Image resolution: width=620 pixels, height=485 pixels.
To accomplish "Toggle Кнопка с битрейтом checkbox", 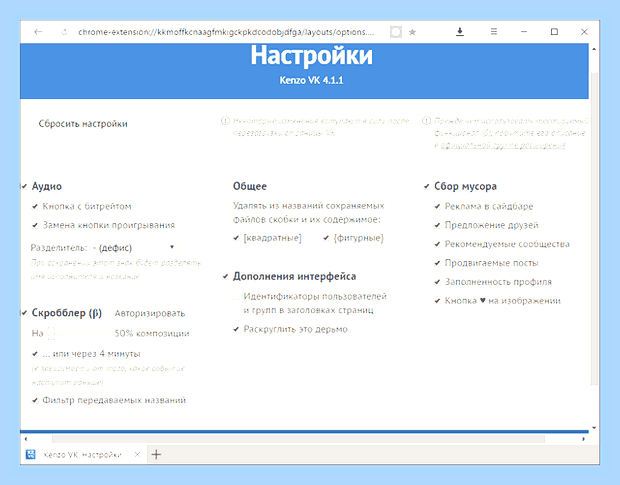I will 35,206.
